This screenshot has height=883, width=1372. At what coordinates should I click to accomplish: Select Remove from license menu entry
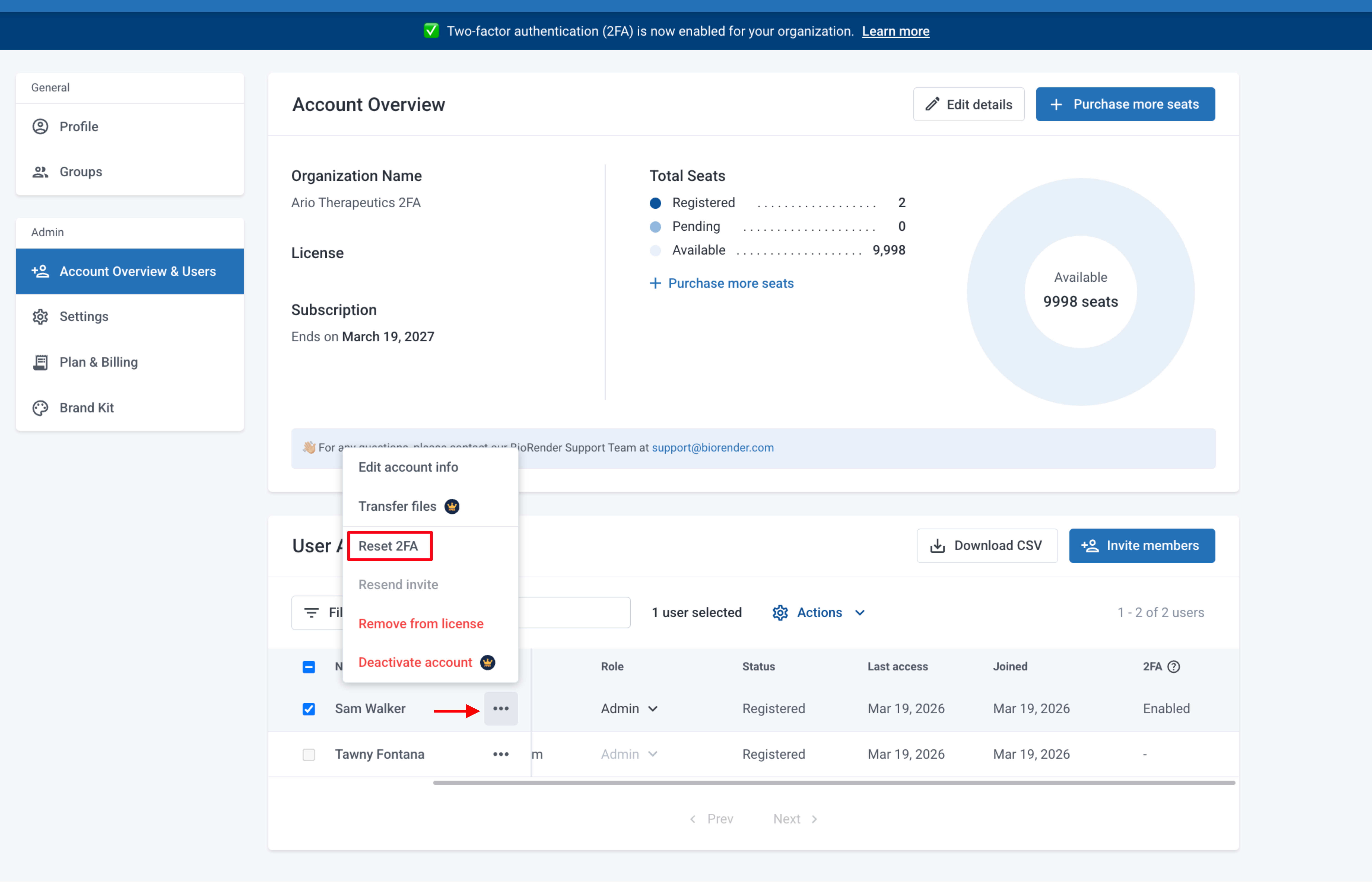tap(421, 623)
